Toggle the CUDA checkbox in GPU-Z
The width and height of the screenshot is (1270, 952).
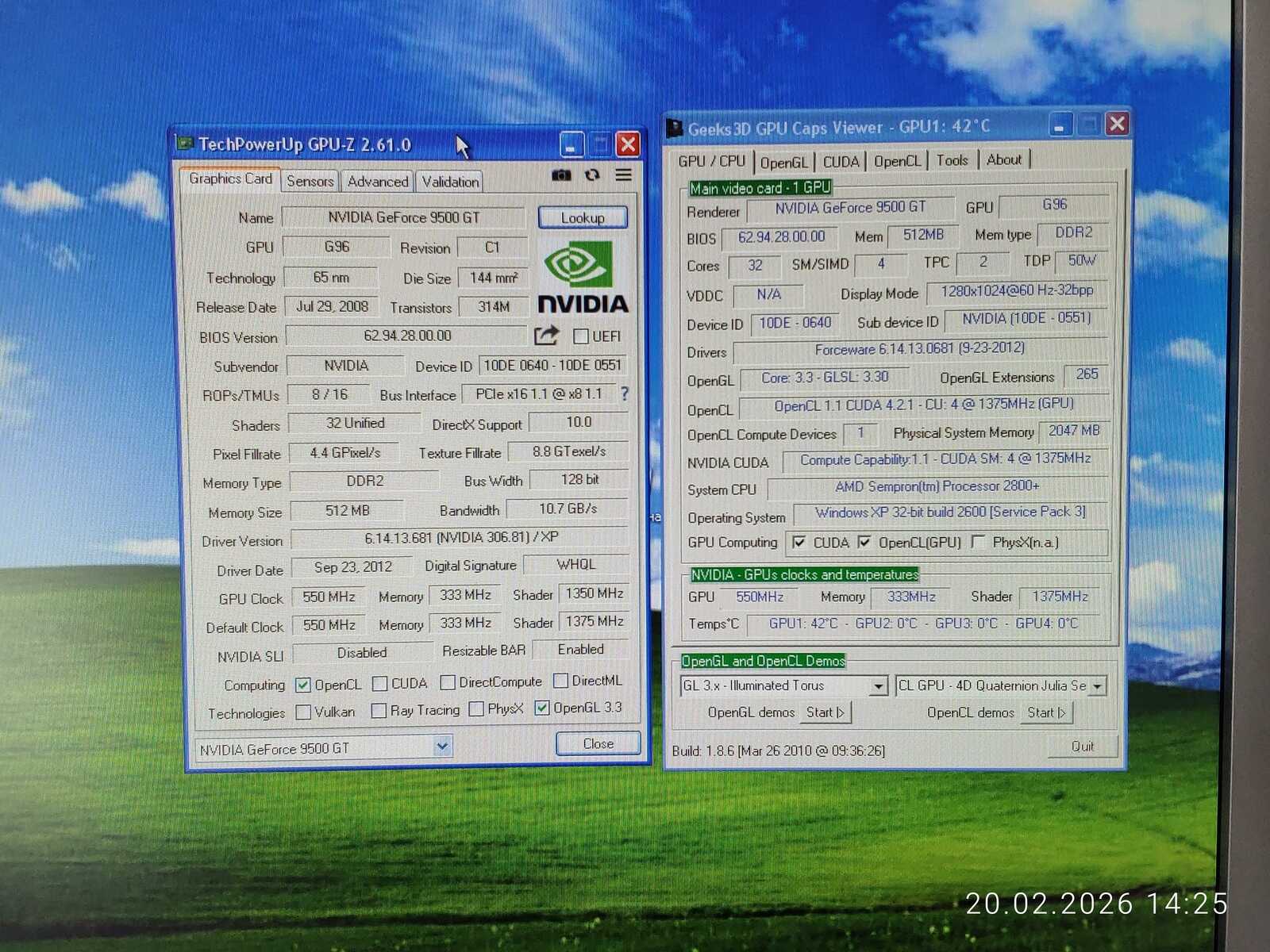pos(380,683)
